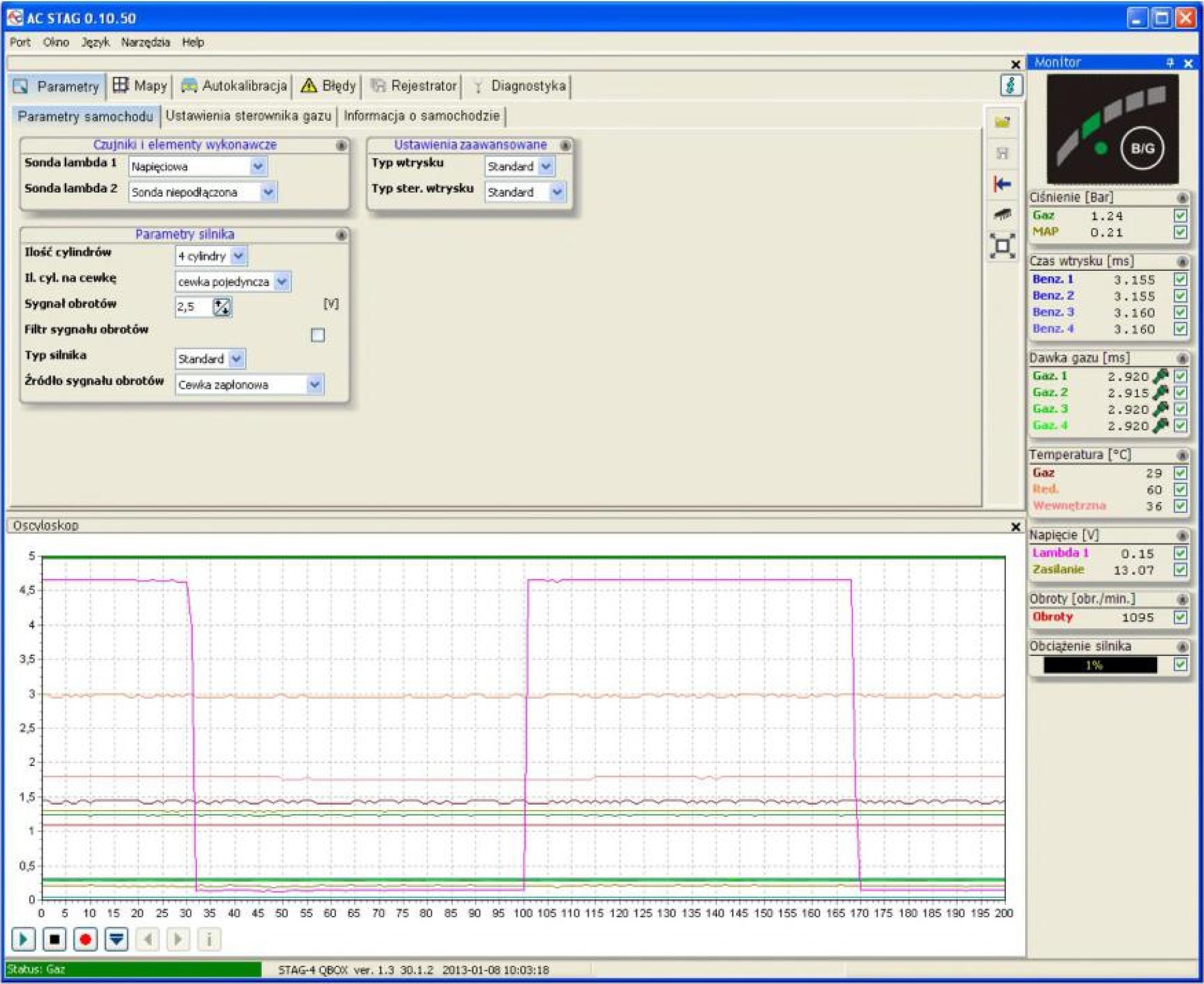Toggle the Benz. 3 checkbox

[1181, 312]
